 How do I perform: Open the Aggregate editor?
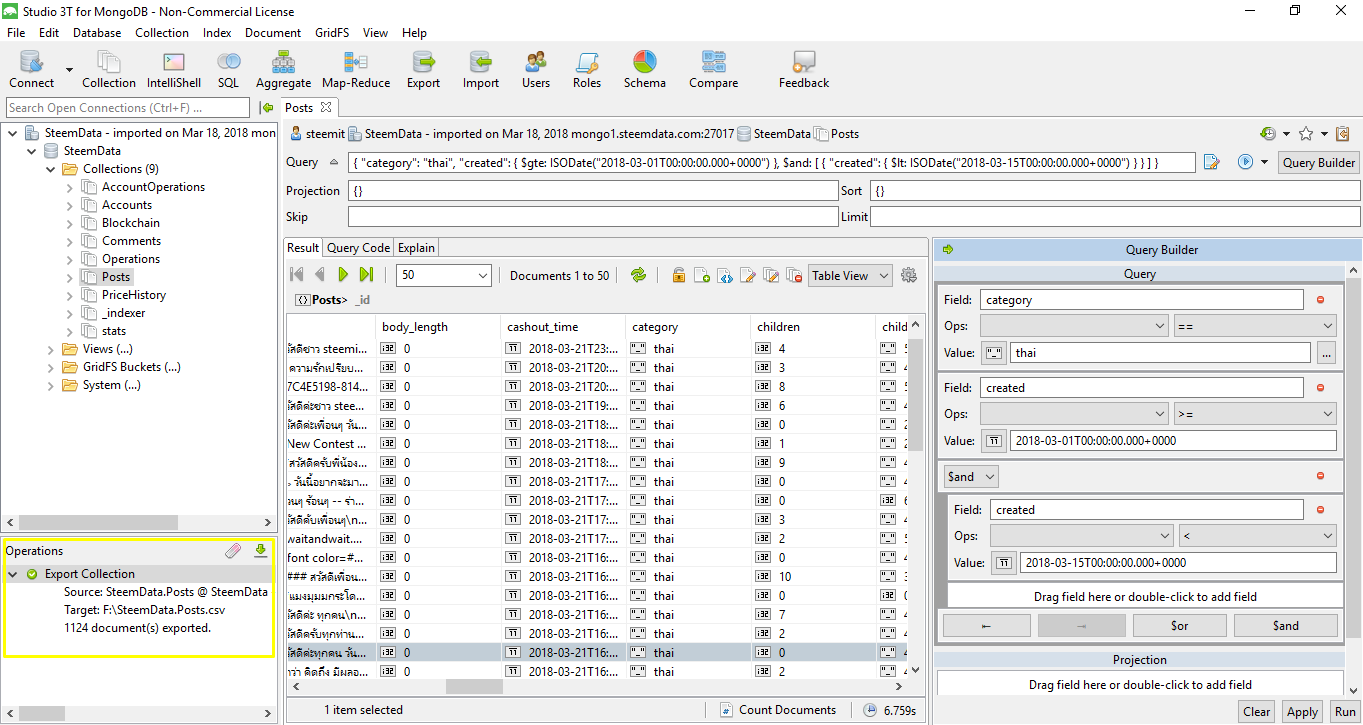[283, 70]
